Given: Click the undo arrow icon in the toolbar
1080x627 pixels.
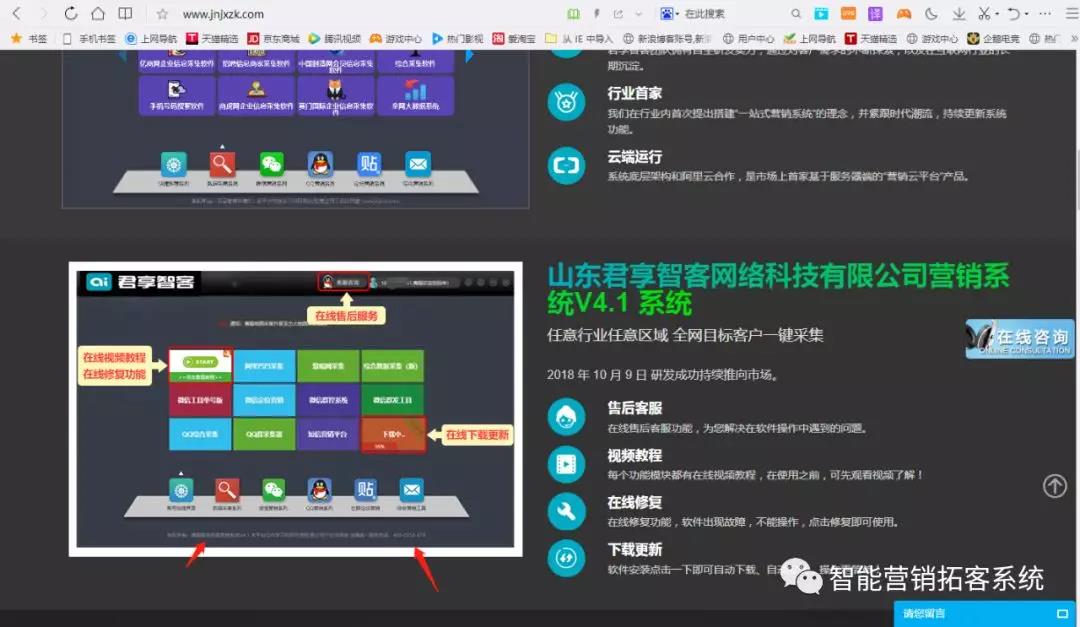Looking at the screenshot, I should pyautogui.click(x=1013, y=14).
